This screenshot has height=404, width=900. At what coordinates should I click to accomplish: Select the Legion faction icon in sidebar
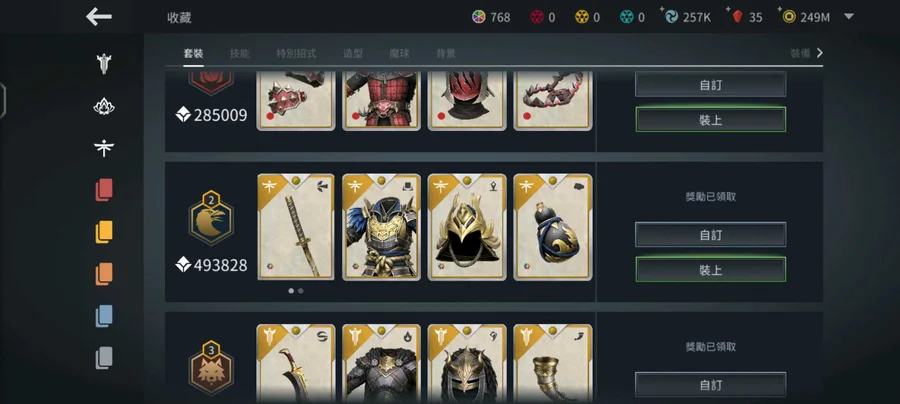[x=104, y=64]
